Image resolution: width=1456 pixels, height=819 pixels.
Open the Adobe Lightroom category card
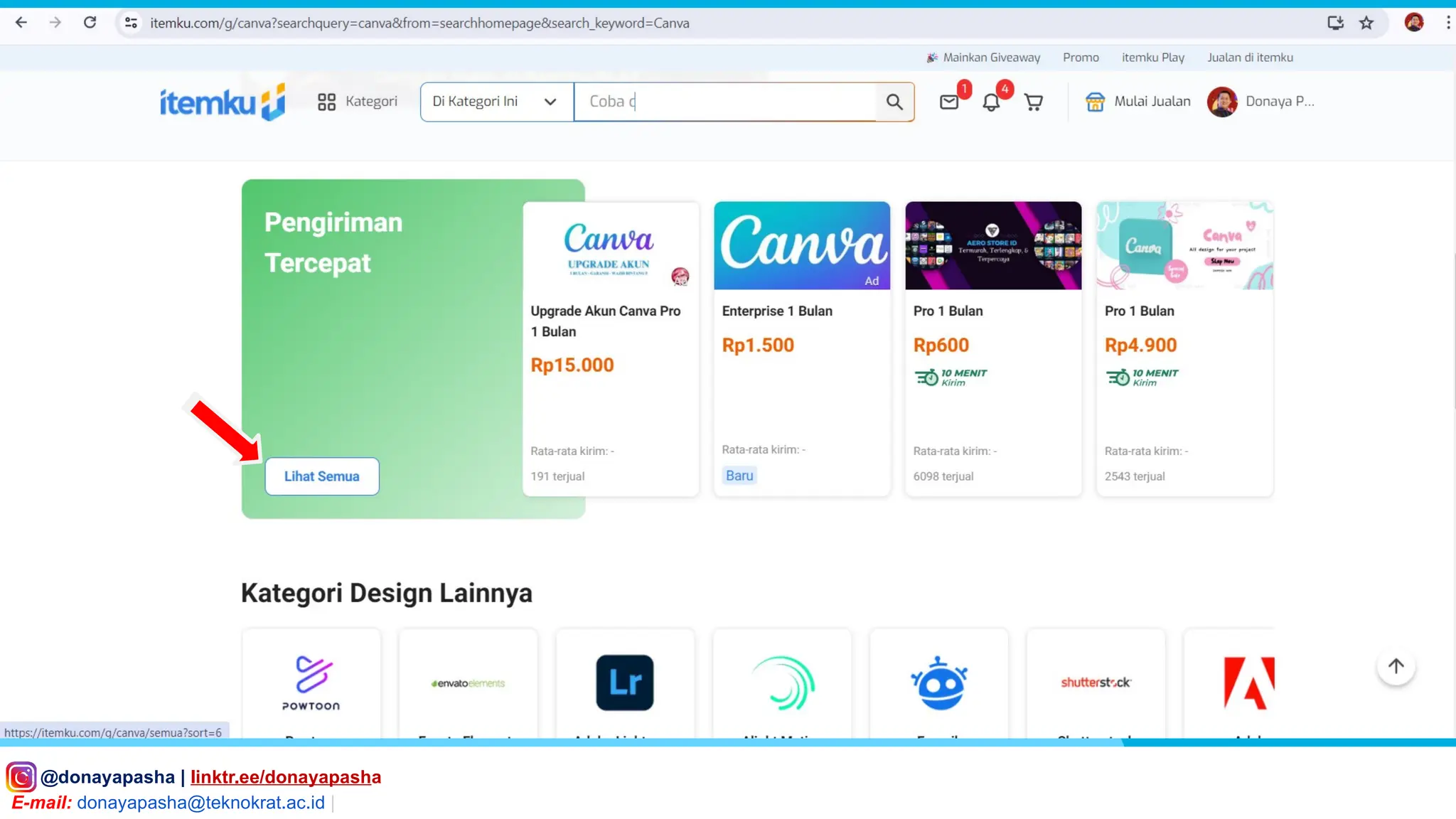click(625, 682)
